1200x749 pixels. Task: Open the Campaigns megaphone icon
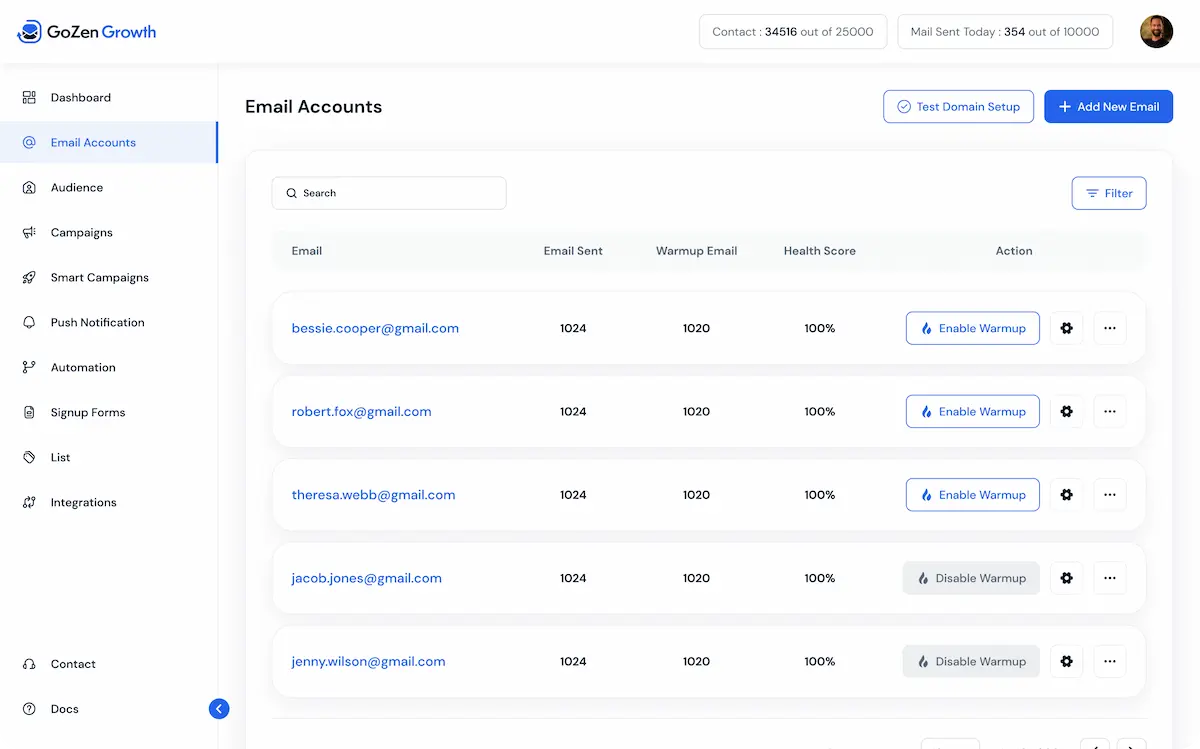(x=28, y=232)
